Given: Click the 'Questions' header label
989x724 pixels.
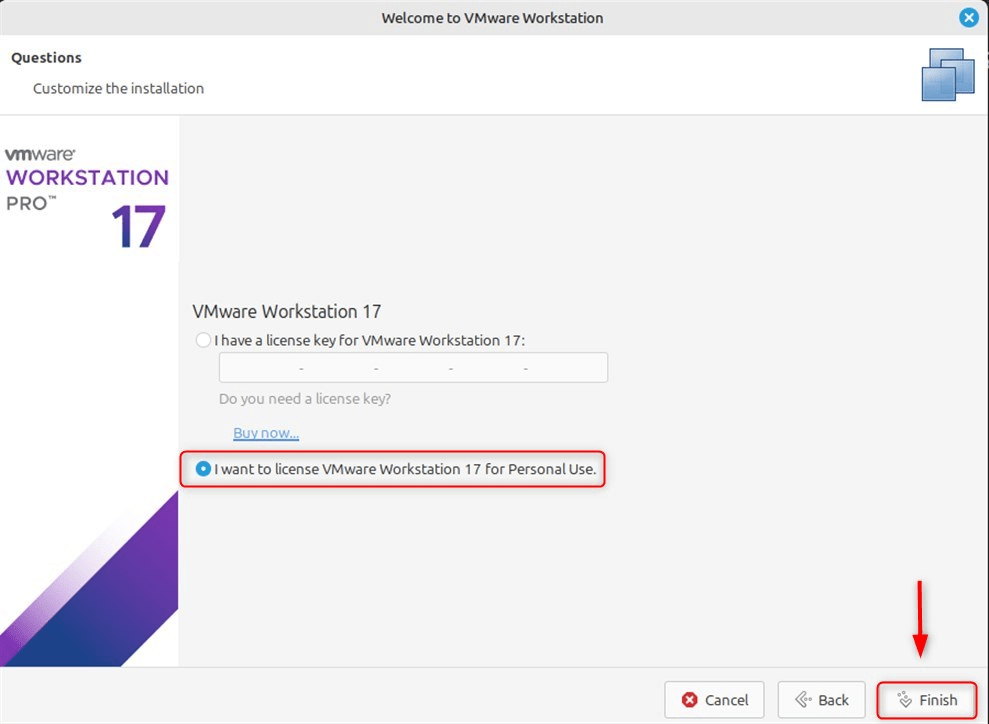Looking at the screenshot, I should coord(47,58).
